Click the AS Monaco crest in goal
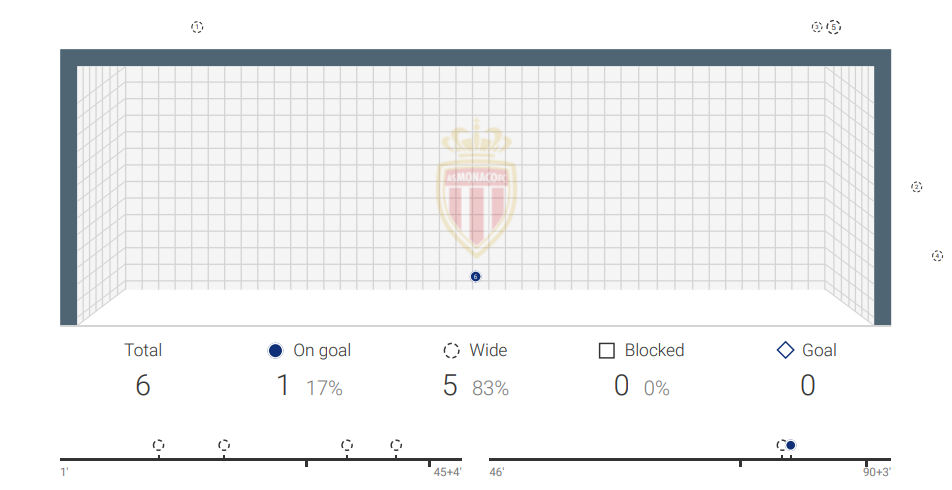 coord(476,188)
